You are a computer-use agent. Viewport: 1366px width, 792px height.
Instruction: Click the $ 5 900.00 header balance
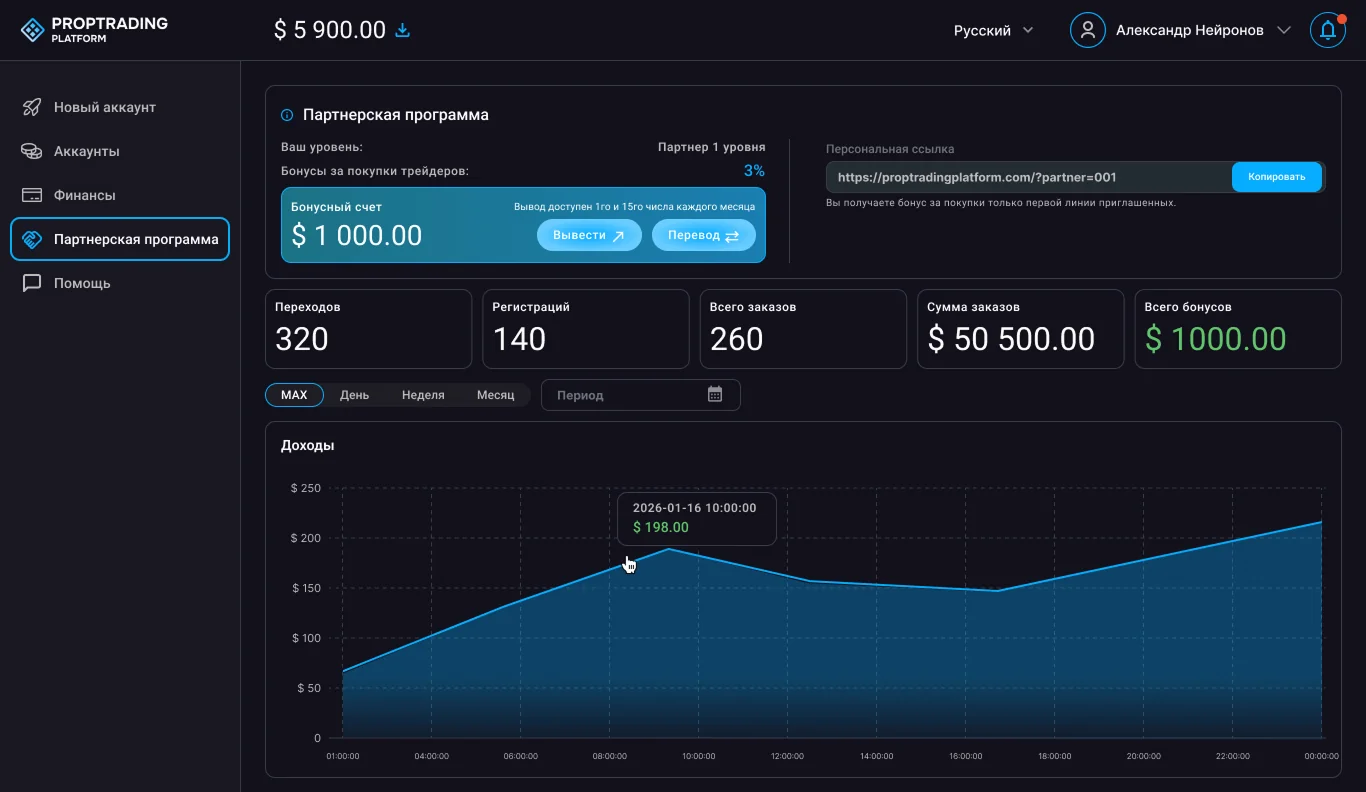(x=330, y=30)
